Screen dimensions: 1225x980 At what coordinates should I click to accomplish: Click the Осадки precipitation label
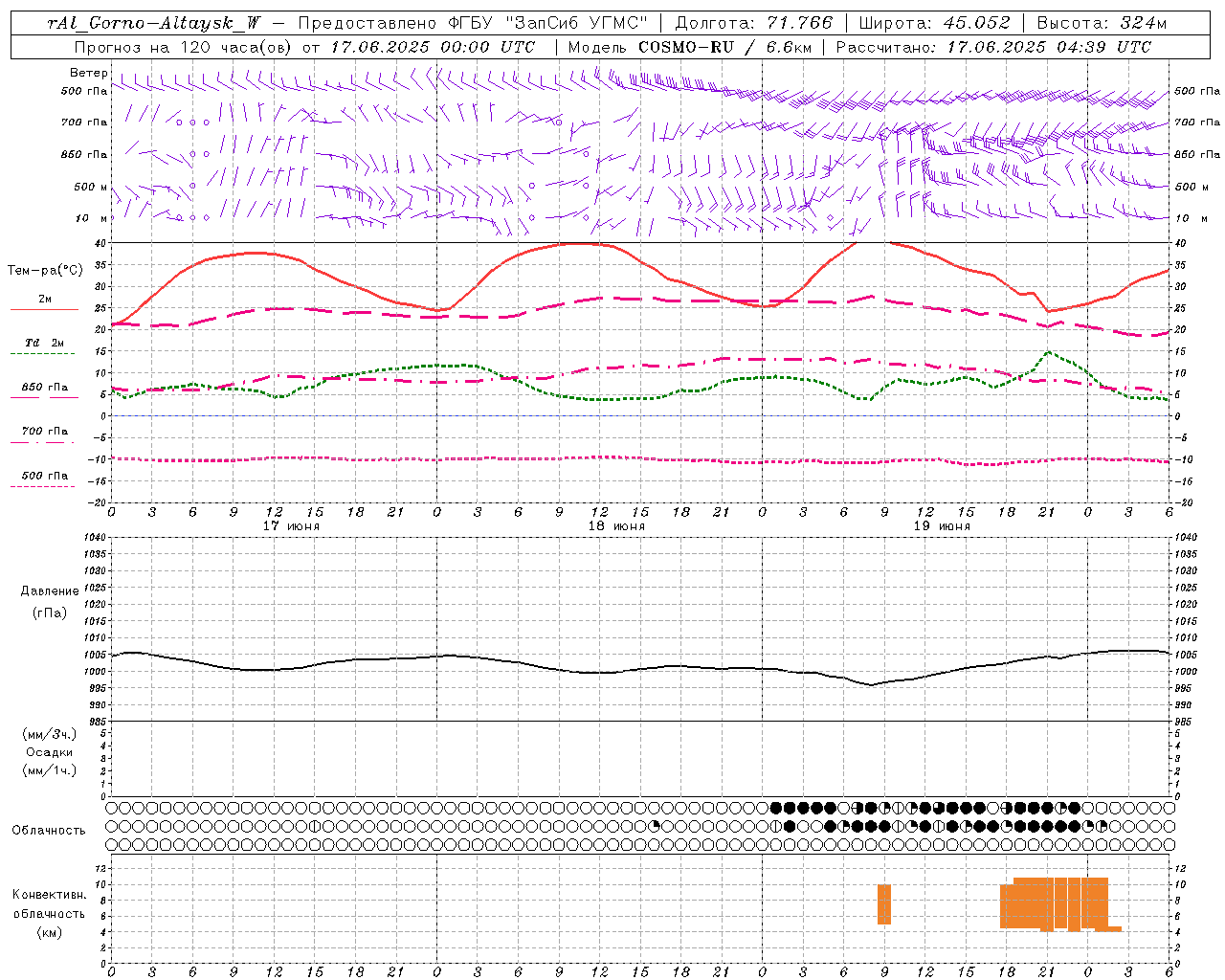tap(50, 752)
